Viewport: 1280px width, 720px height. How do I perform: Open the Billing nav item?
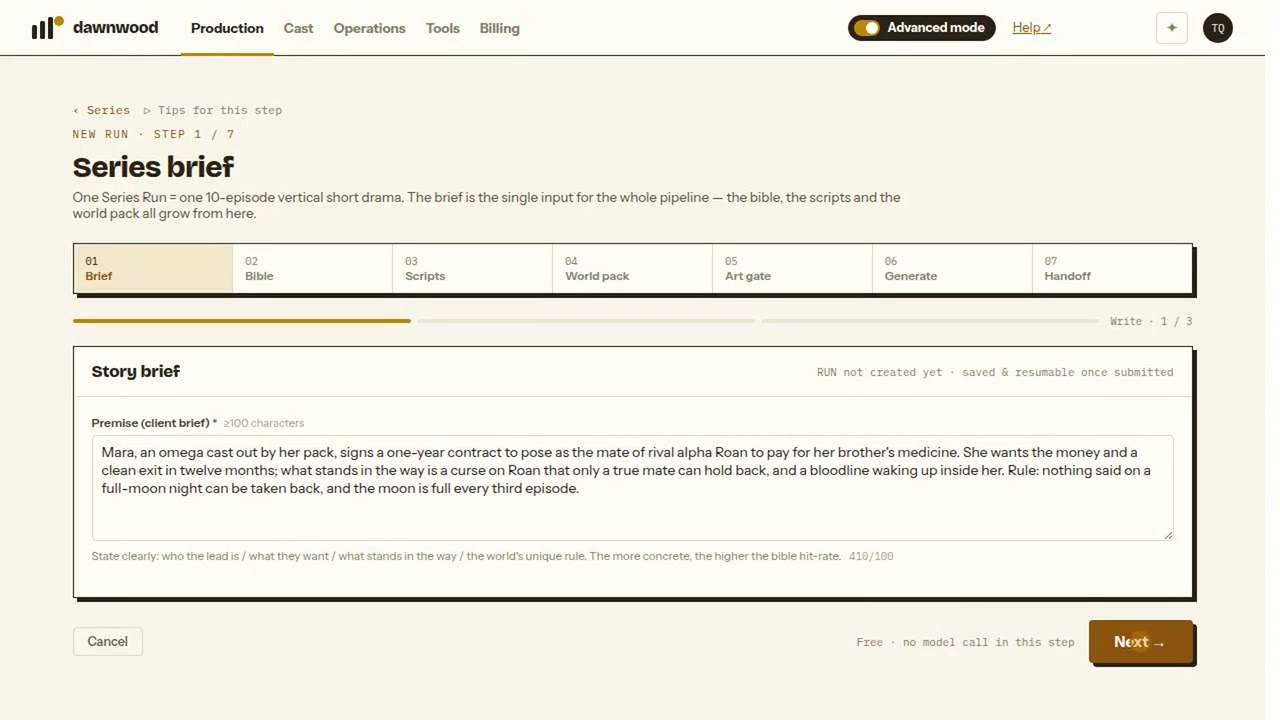(499, 28)
